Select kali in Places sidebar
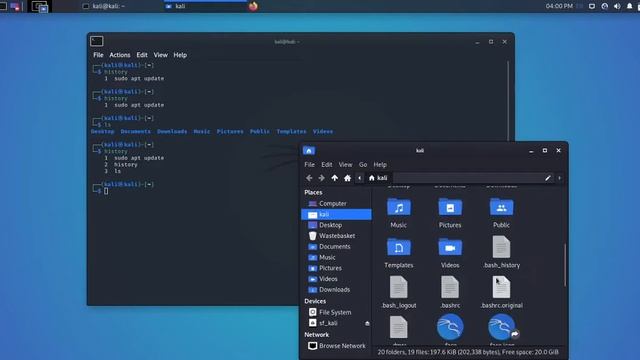Viewport: 640px width, 360px height. pyautogui.click(x=336, y=214)
